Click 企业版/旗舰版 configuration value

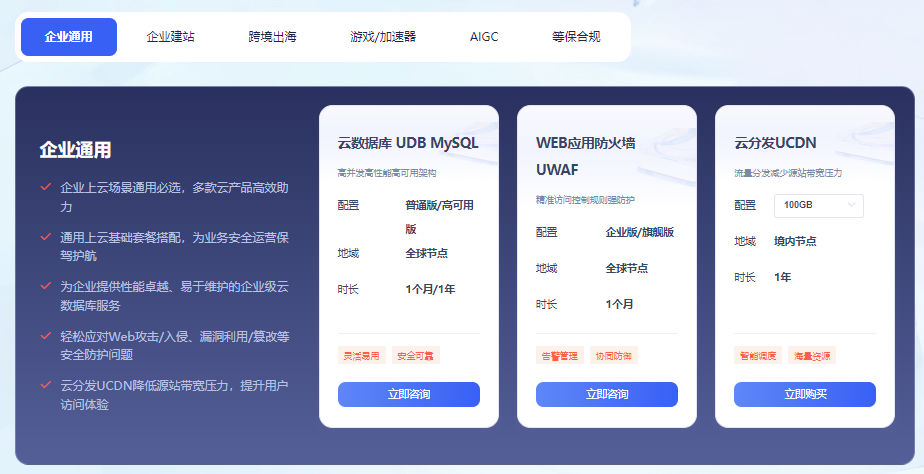click(639, 232)
